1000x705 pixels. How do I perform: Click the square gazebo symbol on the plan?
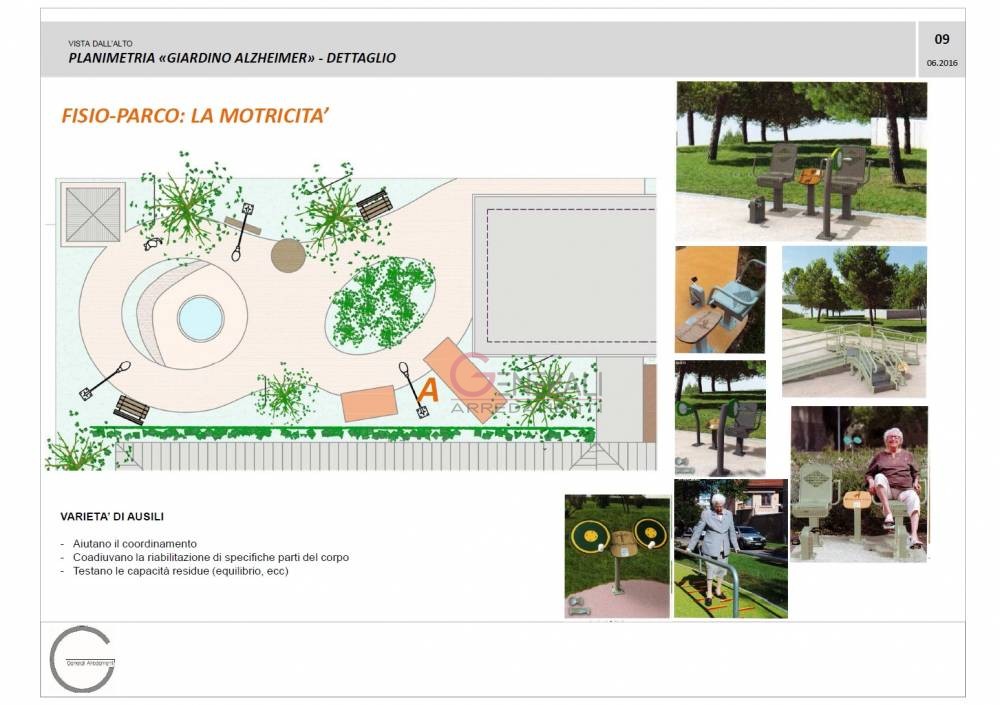(92, 214)
